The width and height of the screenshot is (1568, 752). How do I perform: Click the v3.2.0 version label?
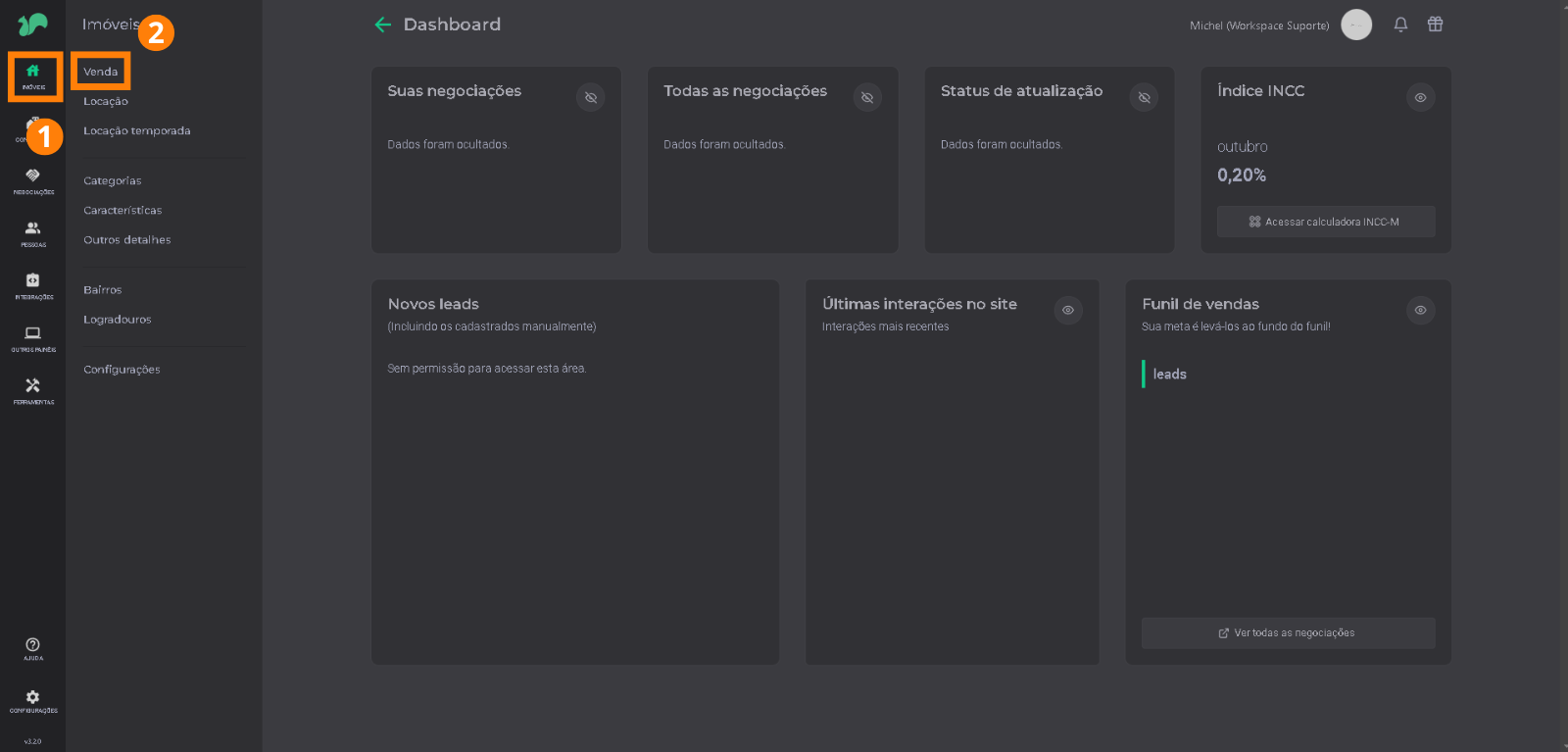pos(33,741)
